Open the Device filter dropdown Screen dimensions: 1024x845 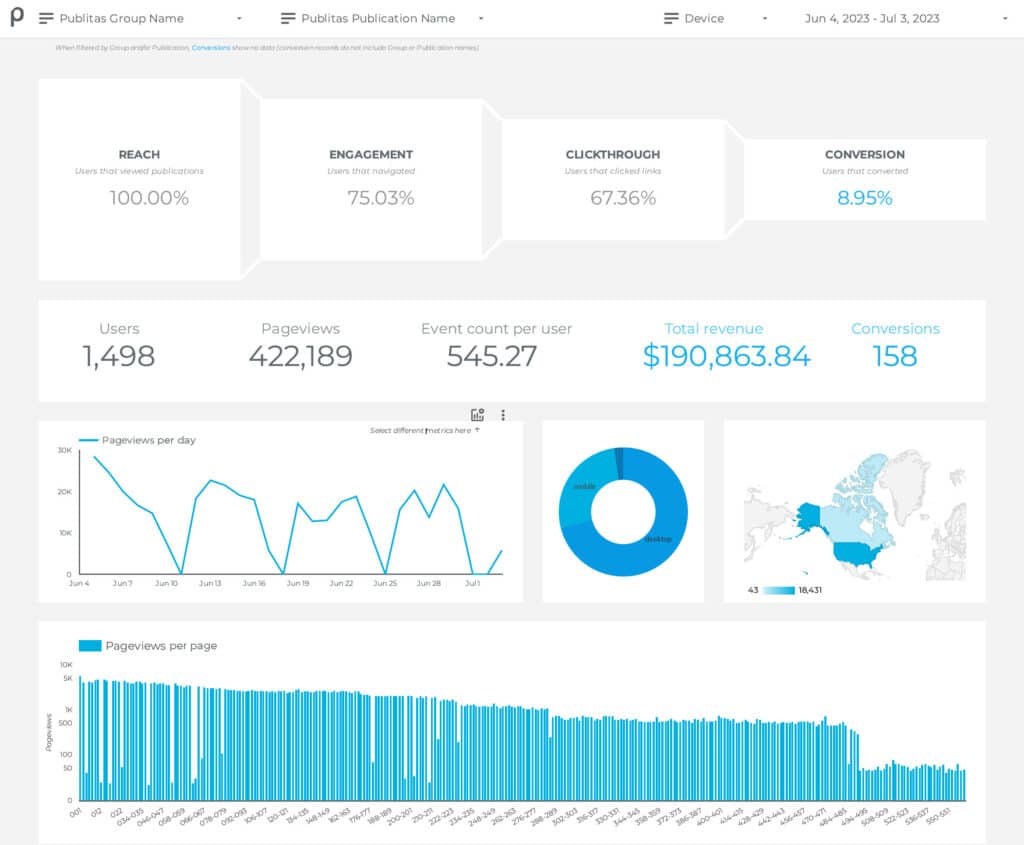pyautogui.click(x=764, y=17)
